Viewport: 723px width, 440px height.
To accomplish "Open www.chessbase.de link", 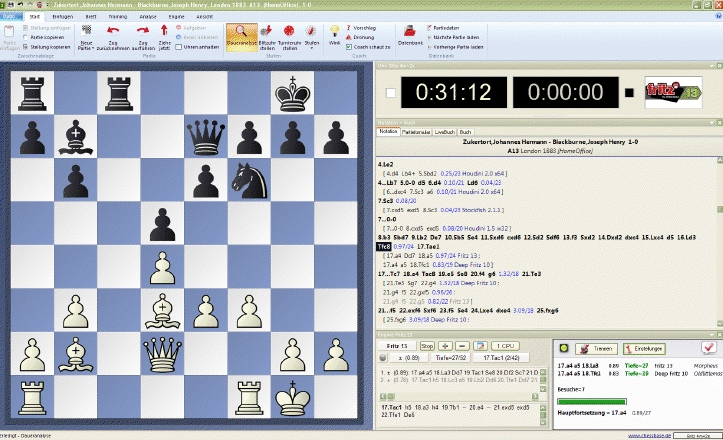I will [x=649, y=435].
